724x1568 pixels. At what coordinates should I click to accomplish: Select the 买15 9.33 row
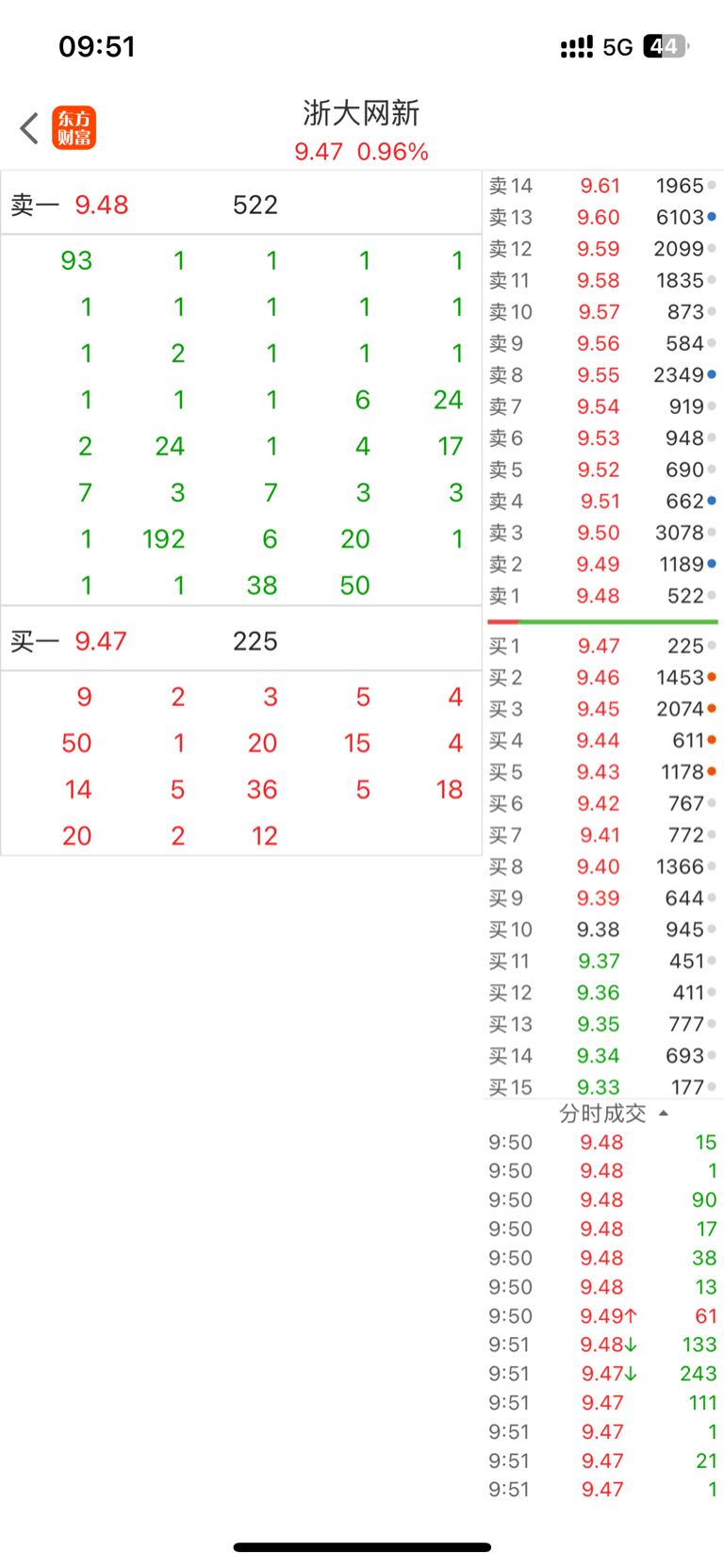click(603, 1087)
